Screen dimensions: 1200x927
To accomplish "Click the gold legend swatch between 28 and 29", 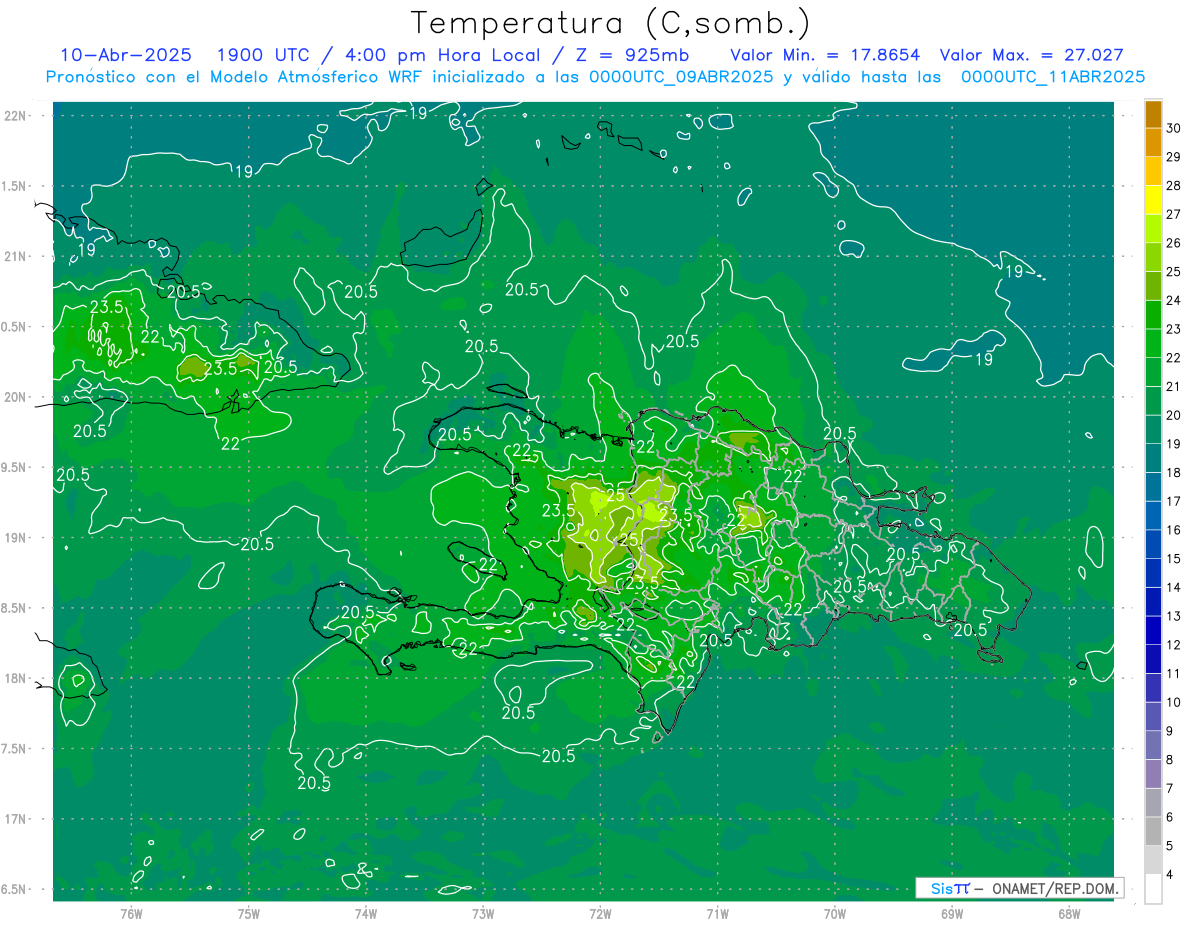I will click(x=1153, y=171).
